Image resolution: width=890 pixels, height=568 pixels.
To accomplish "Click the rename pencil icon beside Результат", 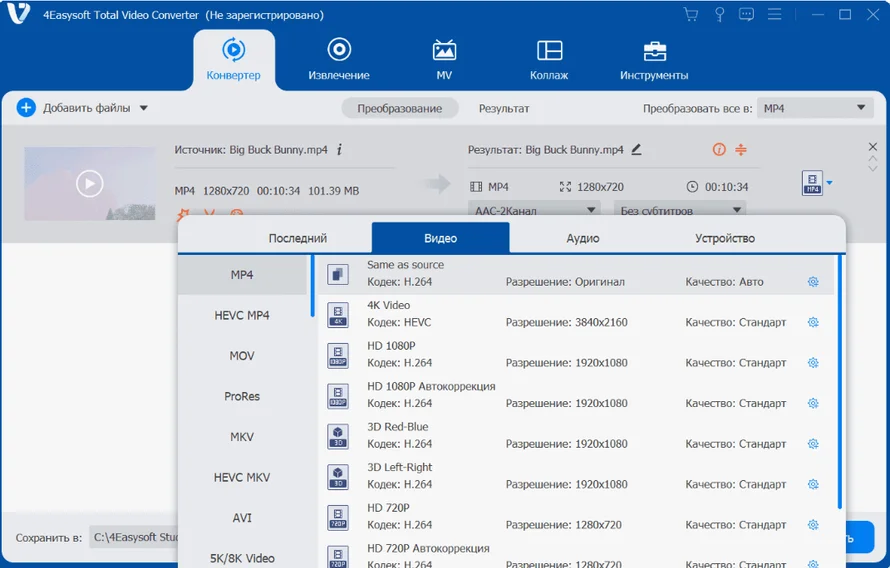I will [x=636, y=149].
